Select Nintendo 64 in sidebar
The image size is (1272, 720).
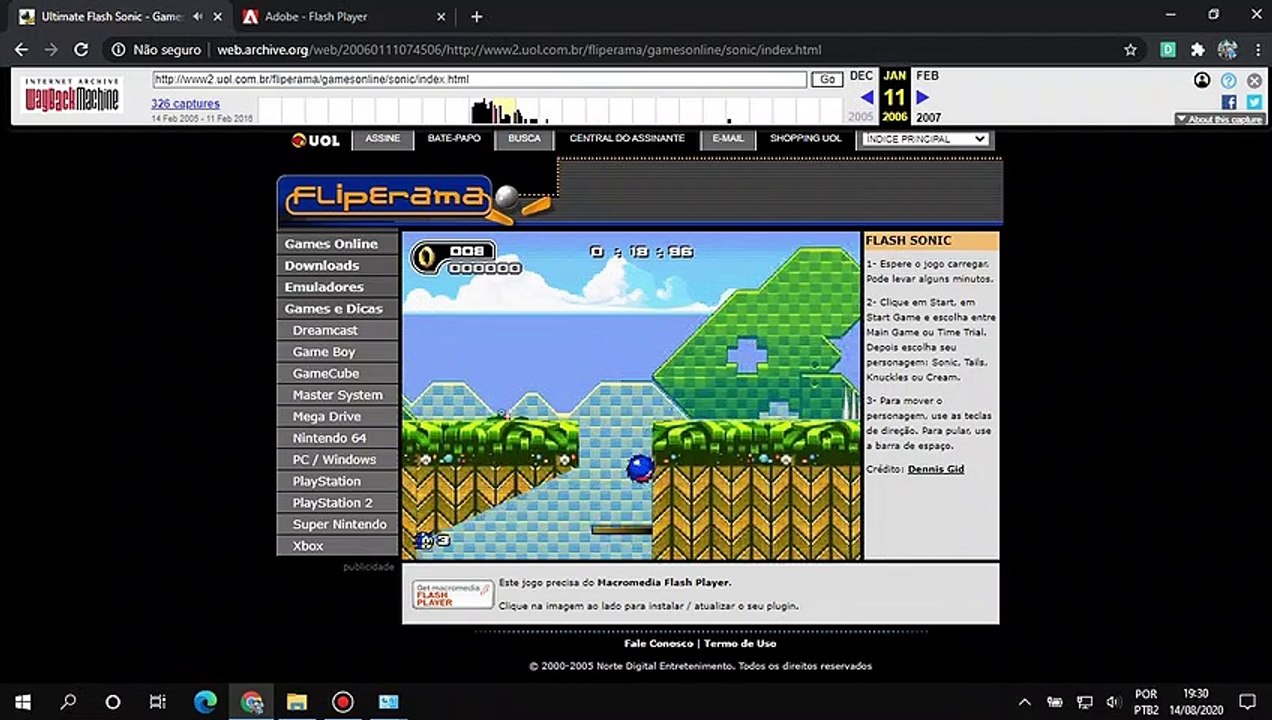click(337, 438)
